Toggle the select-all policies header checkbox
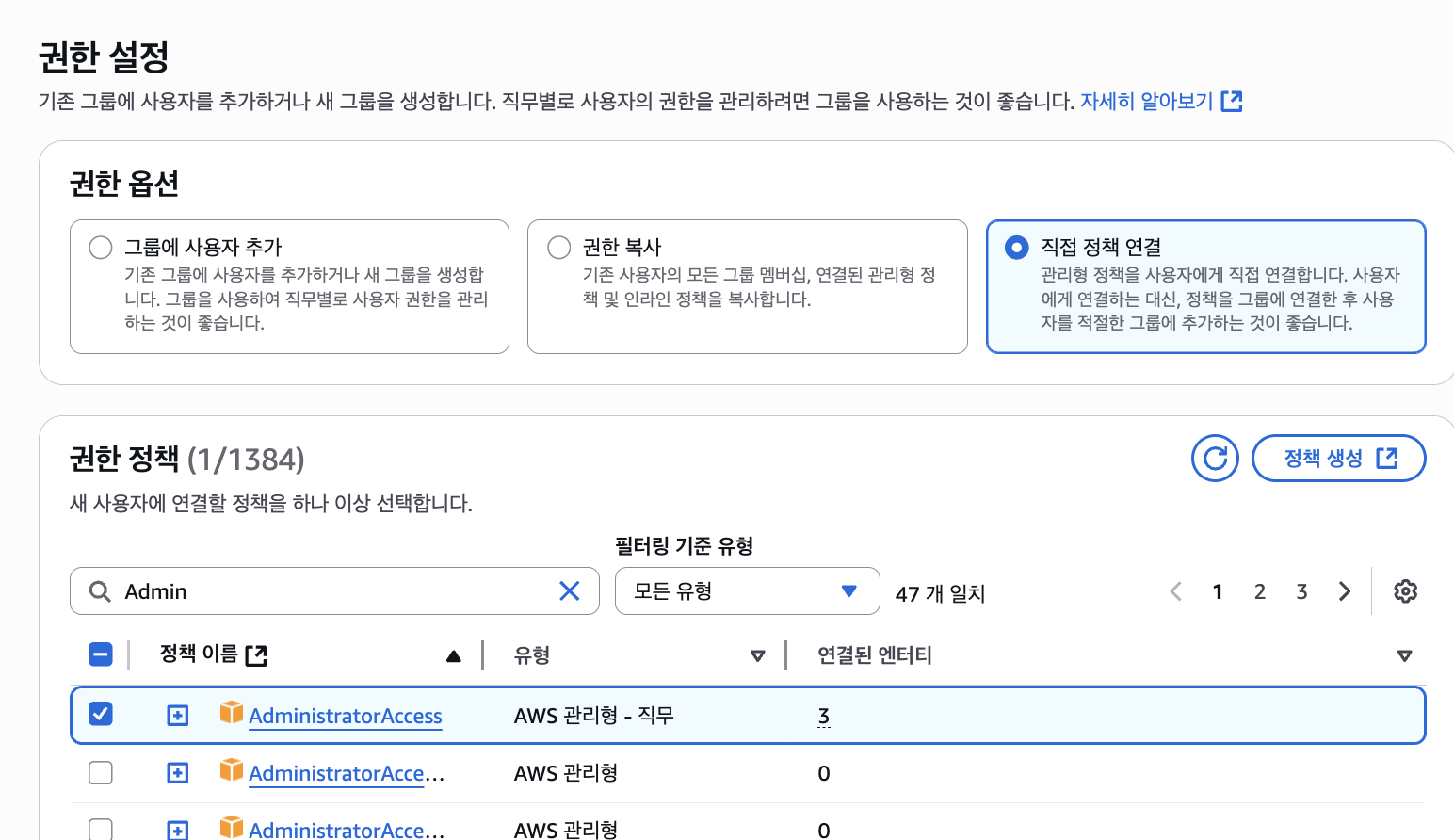This screenshot has width=1454, height=840. click(101, 654)
